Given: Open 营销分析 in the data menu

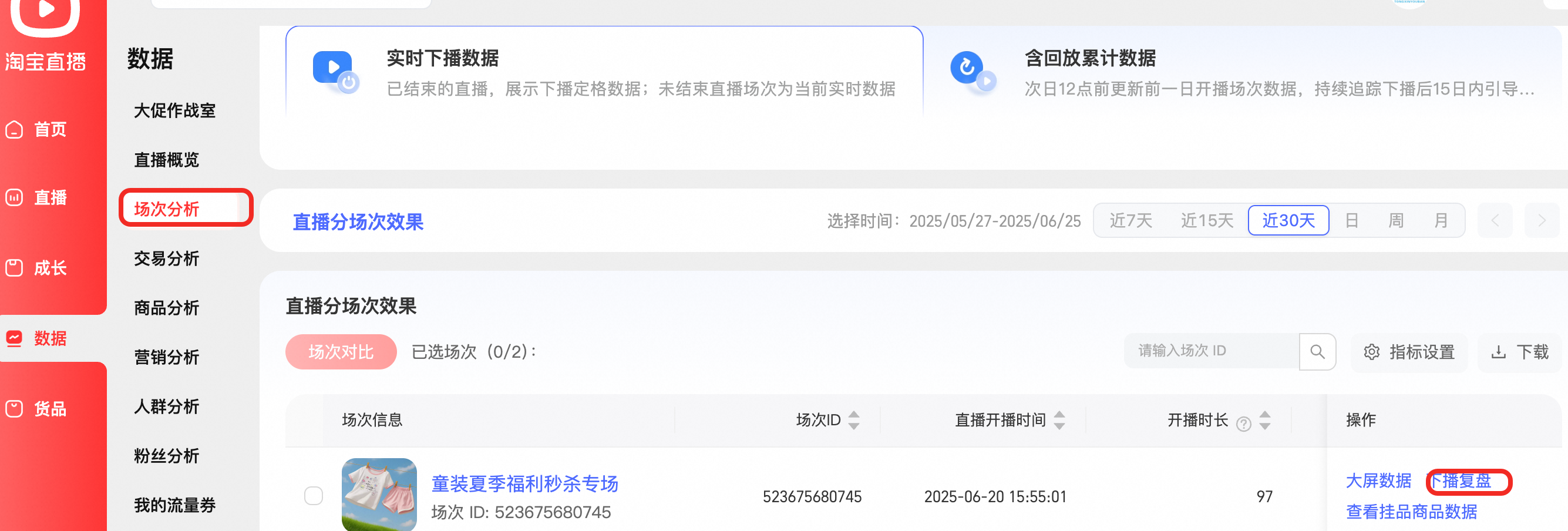Looking at the screenshot, I should [167, 357].
